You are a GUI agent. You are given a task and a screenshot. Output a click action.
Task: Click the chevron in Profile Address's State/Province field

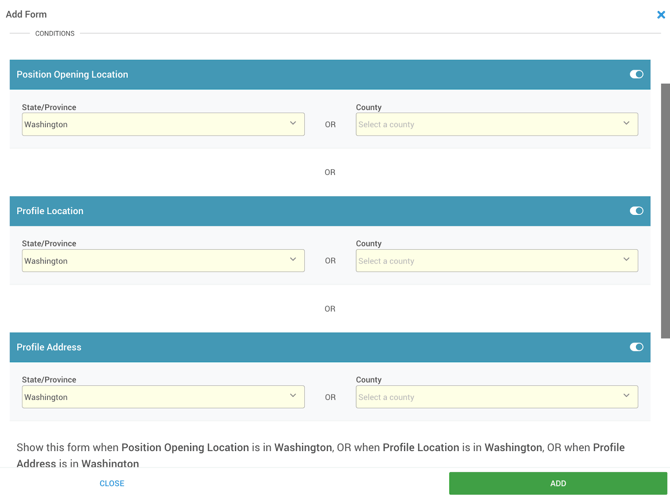pos(293,396)
